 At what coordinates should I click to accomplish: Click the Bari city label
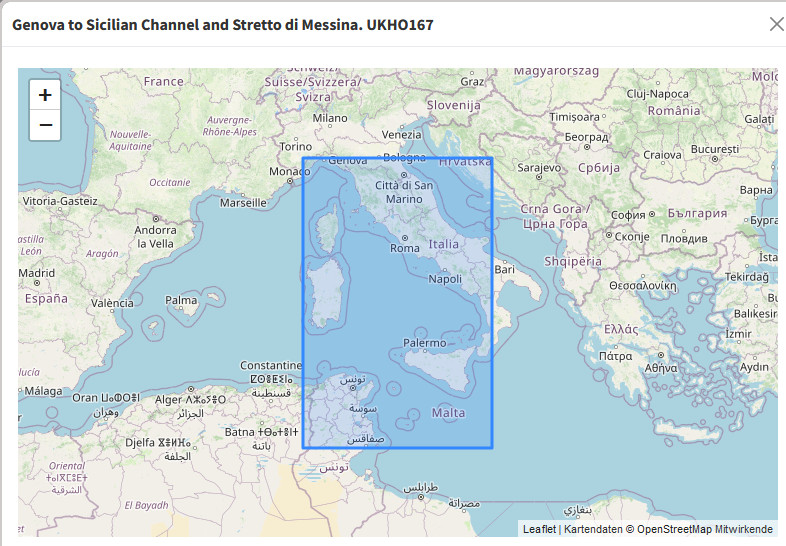point(504,269)
